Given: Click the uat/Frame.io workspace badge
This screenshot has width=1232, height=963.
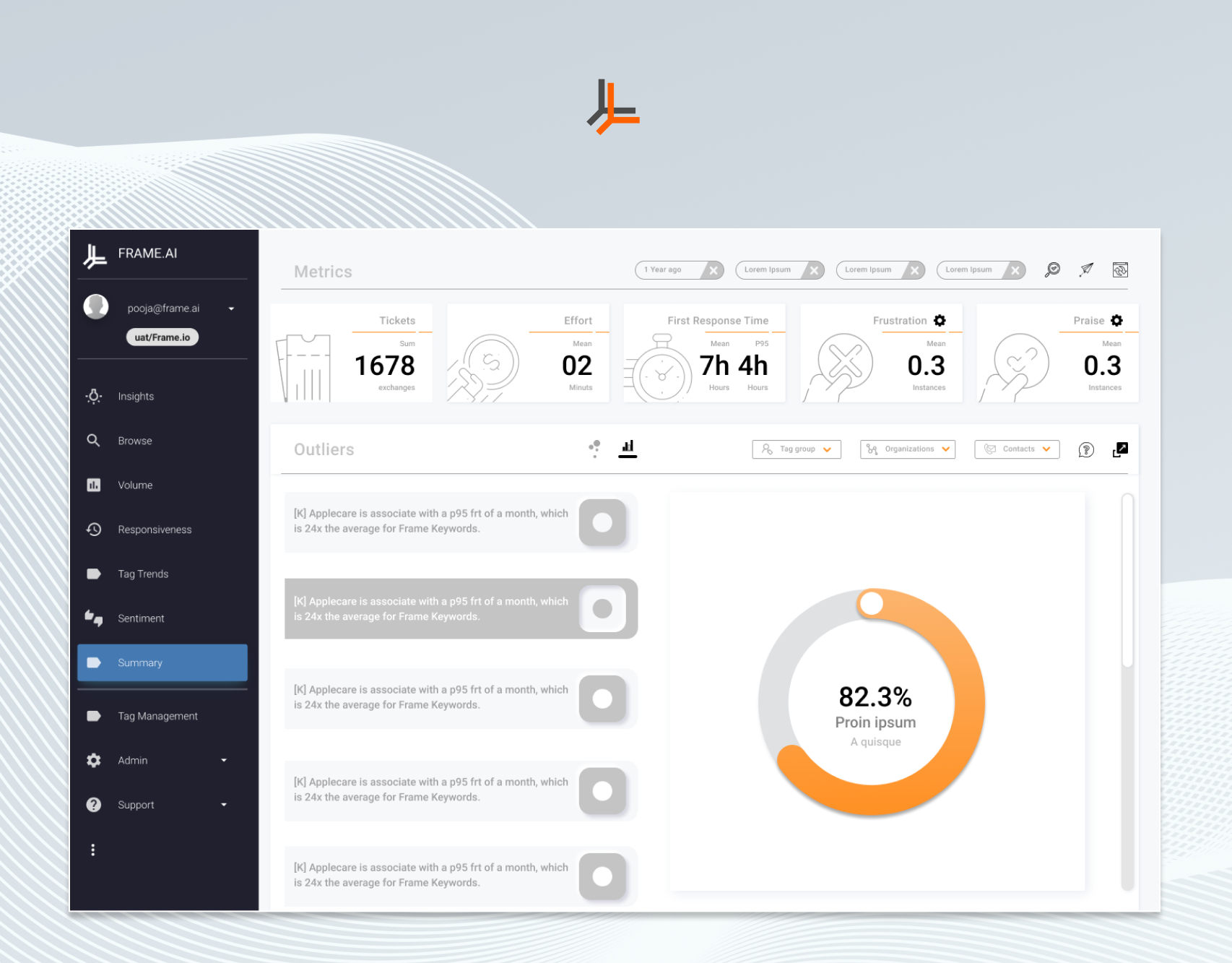Looking at the screenshot, I should pyautogui.click(x=162, y=337).
